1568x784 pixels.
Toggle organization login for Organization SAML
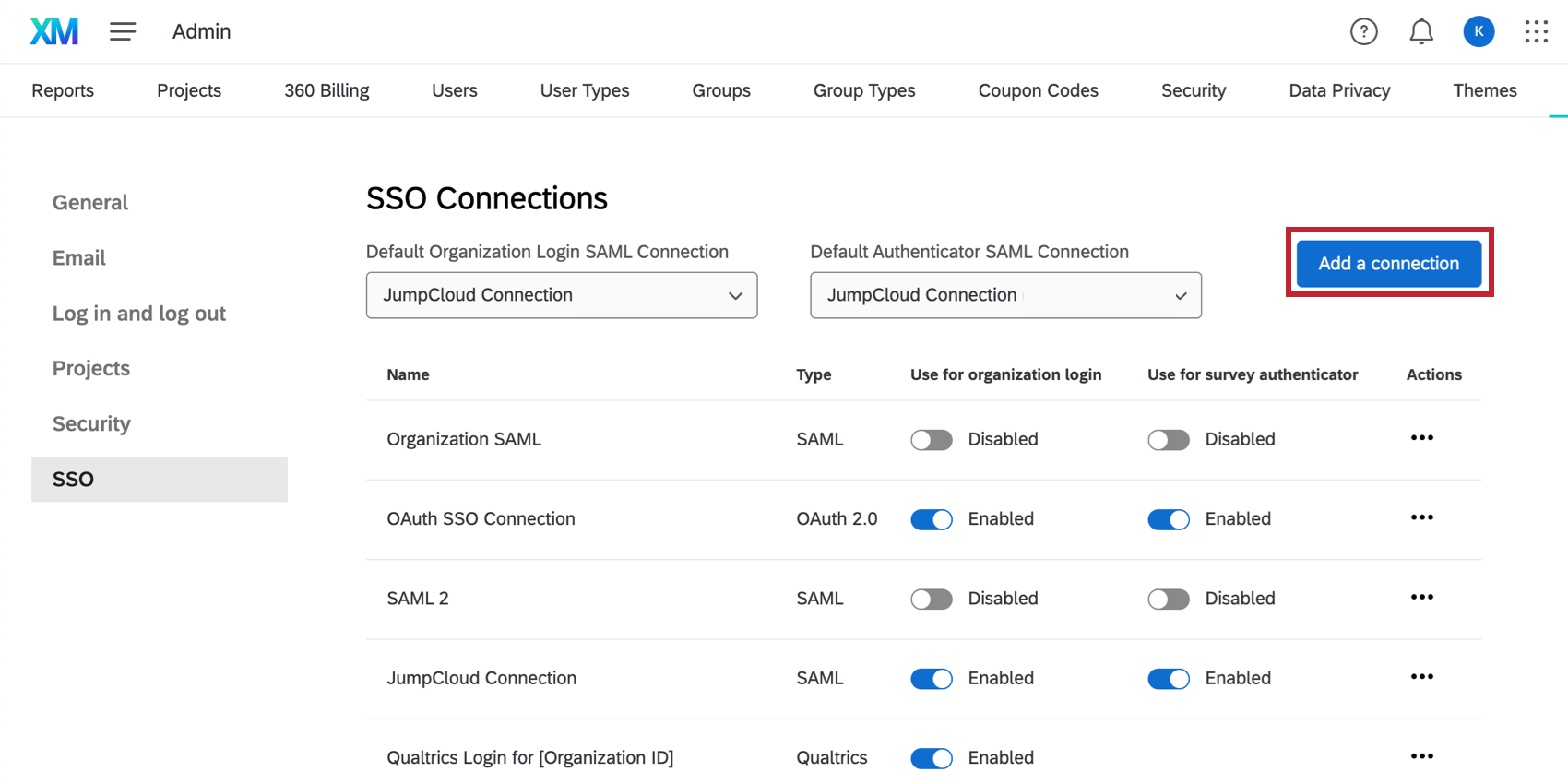[932, 440]
